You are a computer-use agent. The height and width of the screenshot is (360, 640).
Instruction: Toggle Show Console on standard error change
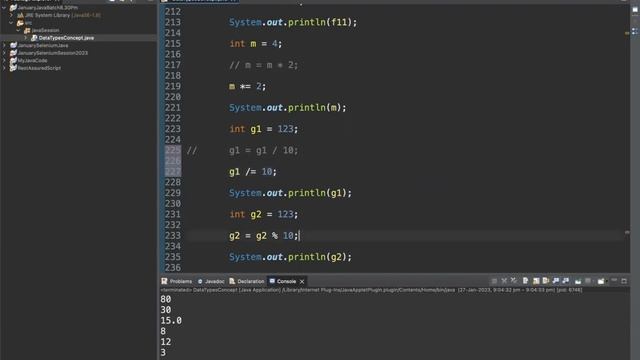[565, 281]
